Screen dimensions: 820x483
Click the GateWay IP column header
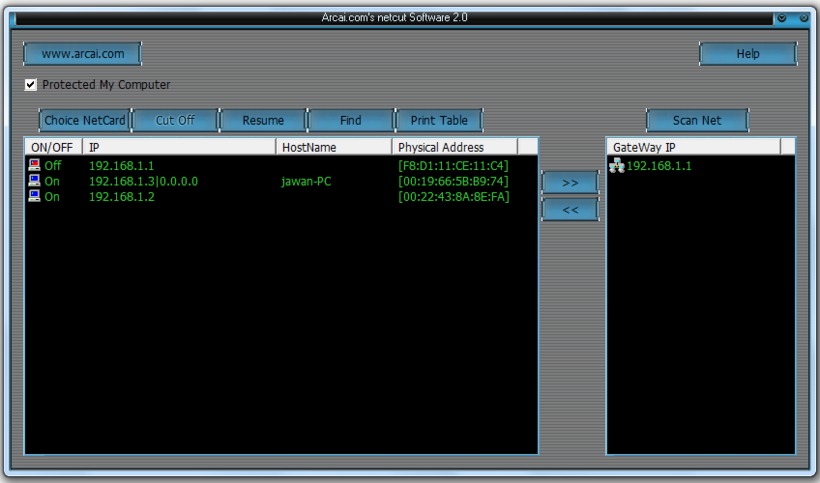pos(694,147)
